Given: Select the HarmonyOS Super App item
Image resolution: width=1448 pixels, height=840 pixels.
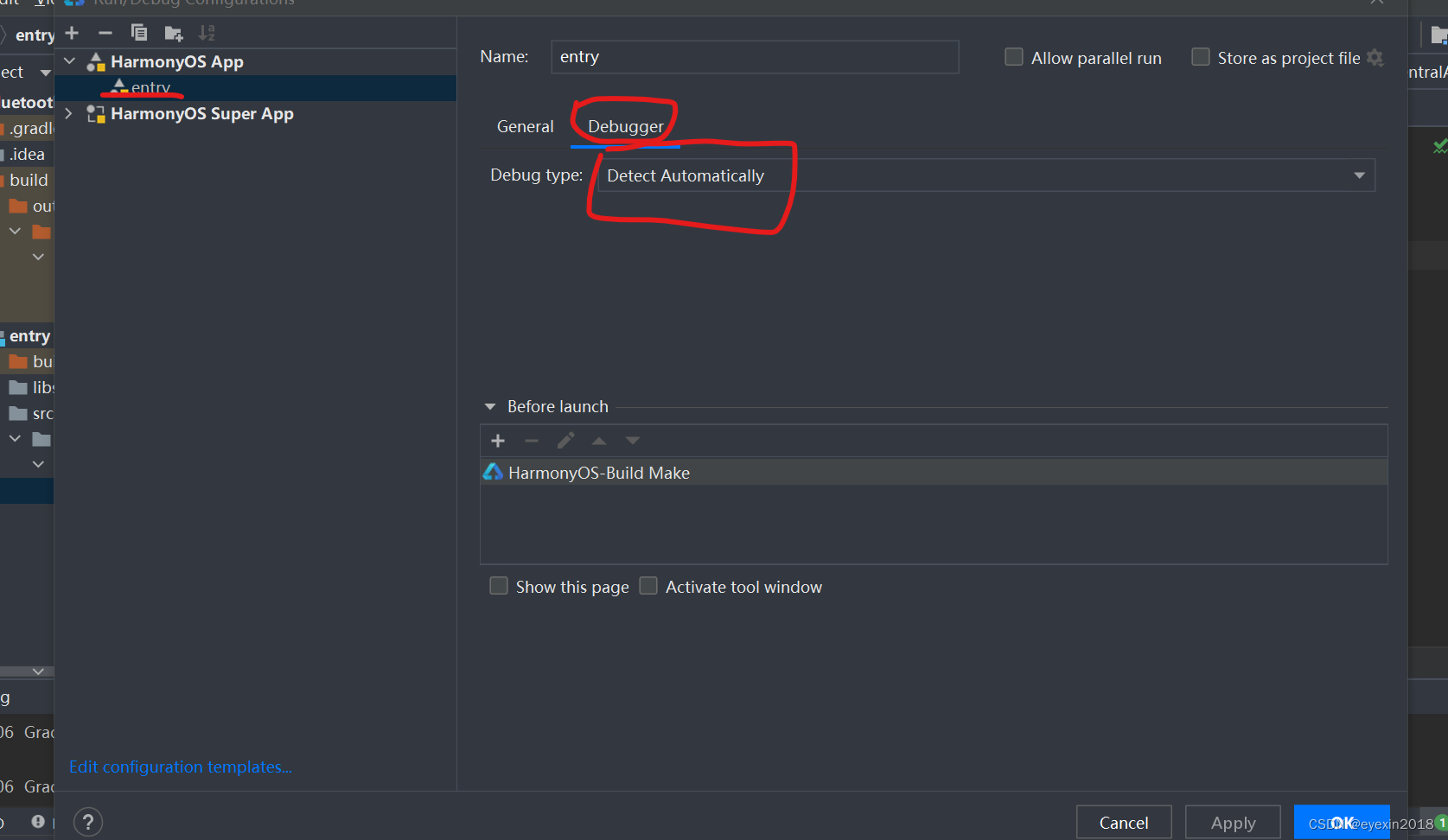Looking at the screenshot, I should 201,113.
